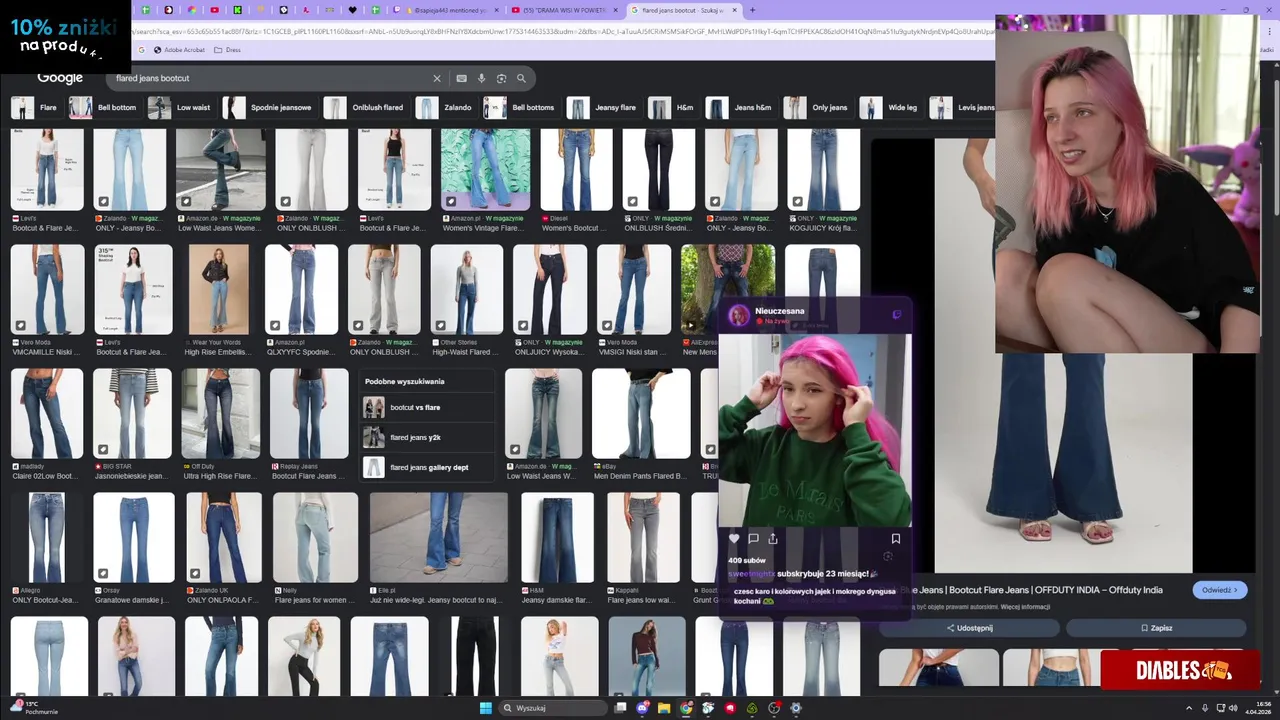Filter results by Wide leg chip

[x=891, y=107]
